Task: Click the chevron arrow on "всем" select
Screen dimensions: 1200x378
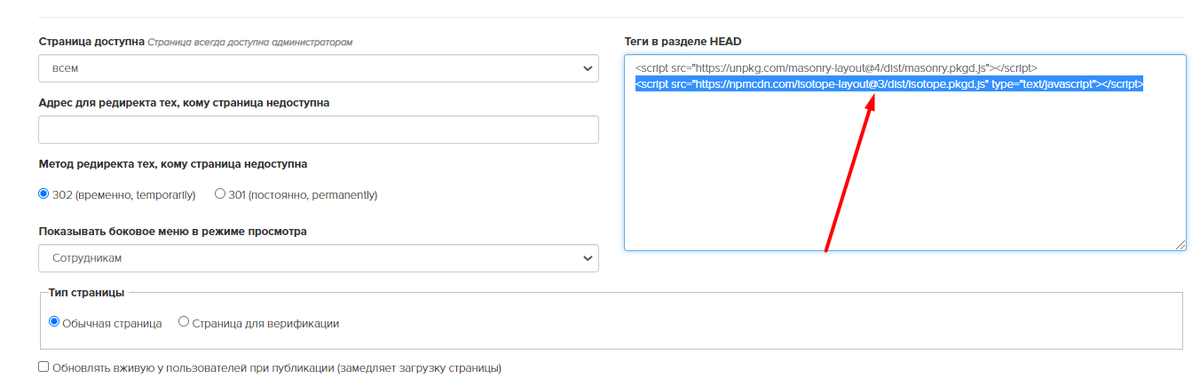Action: 587,69
